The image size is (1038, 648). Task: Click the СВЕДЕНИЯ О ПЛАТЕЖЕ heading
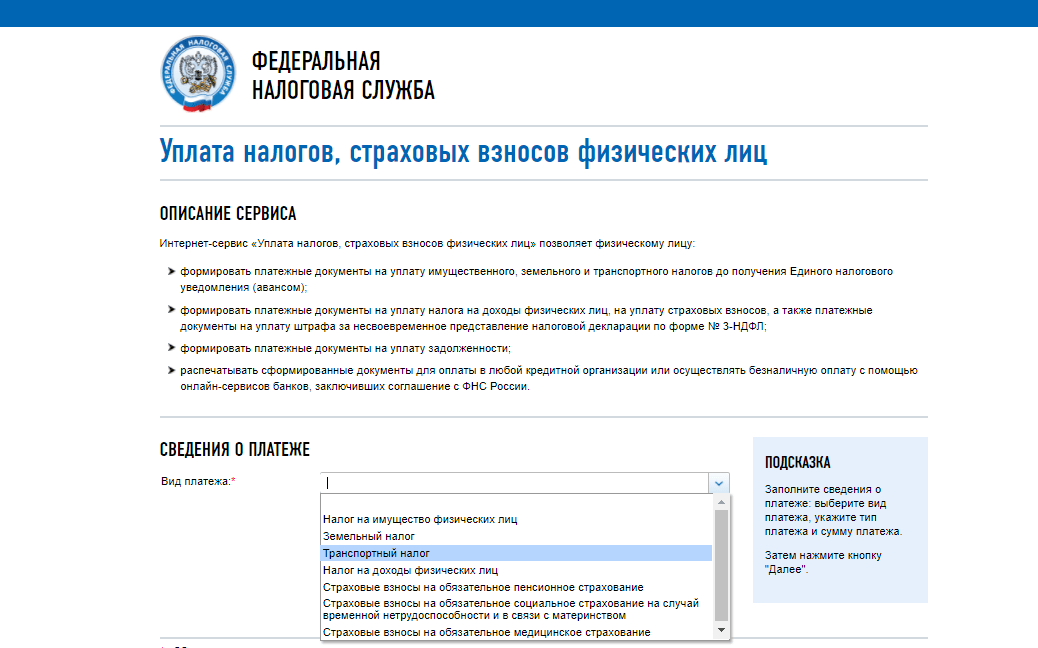(x=234, y=450)
